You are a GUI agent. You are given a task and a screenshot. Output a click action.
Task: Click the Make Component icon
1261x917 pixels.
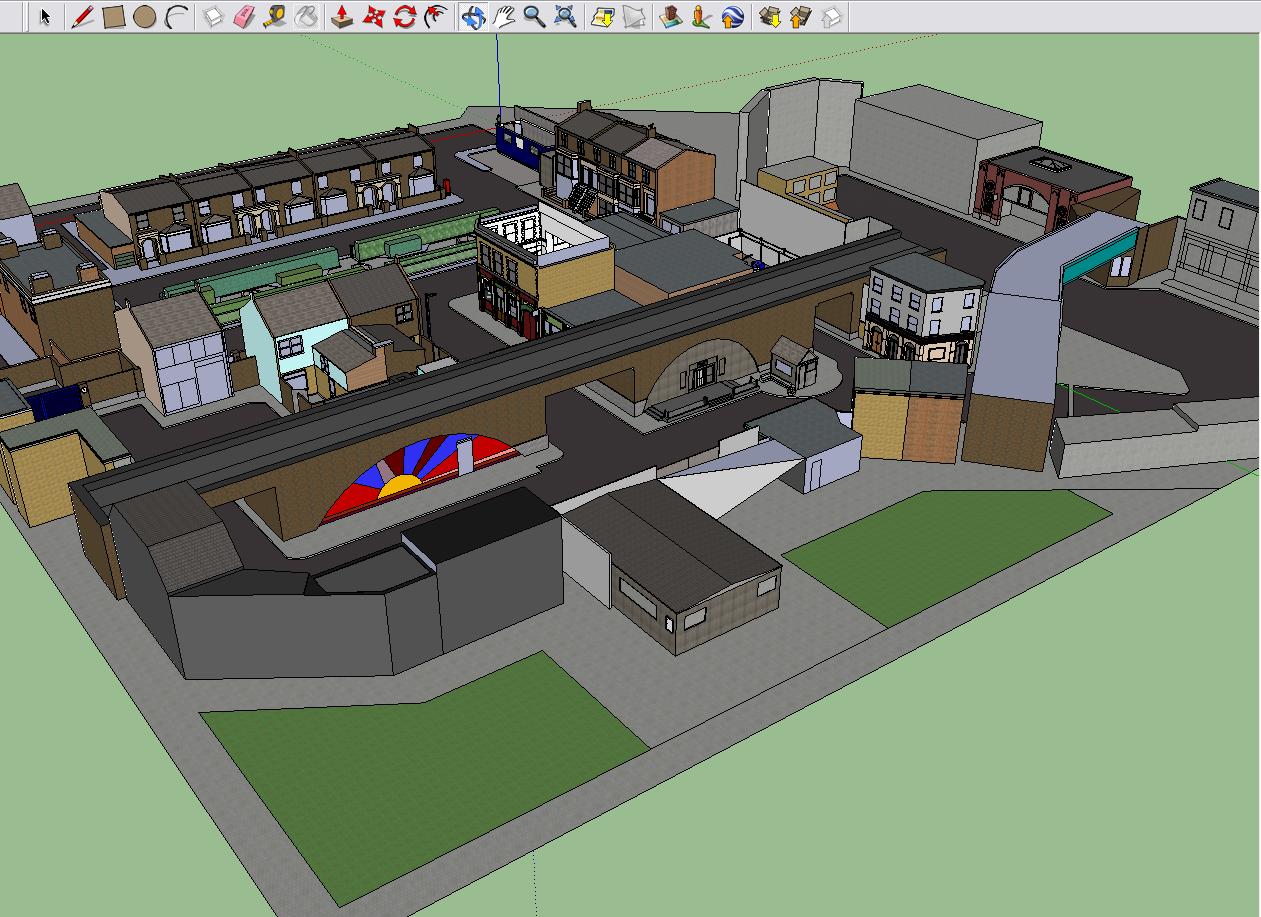[213, 17]
